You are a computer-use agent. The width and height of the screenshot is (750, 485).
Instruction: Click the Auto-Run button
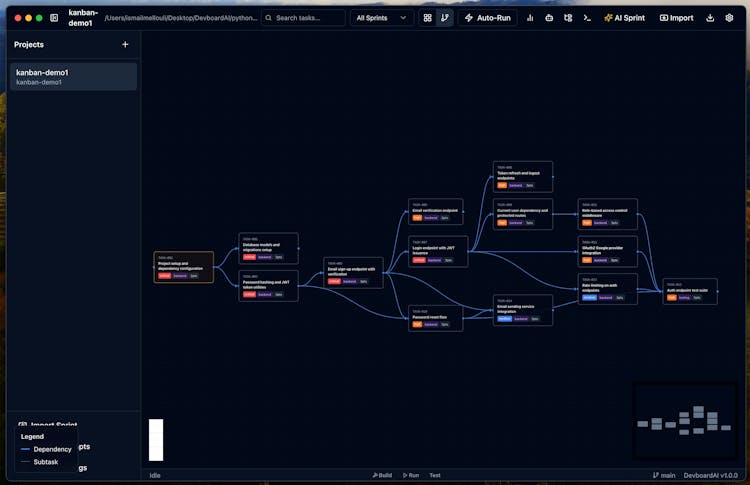pos(487,18)
